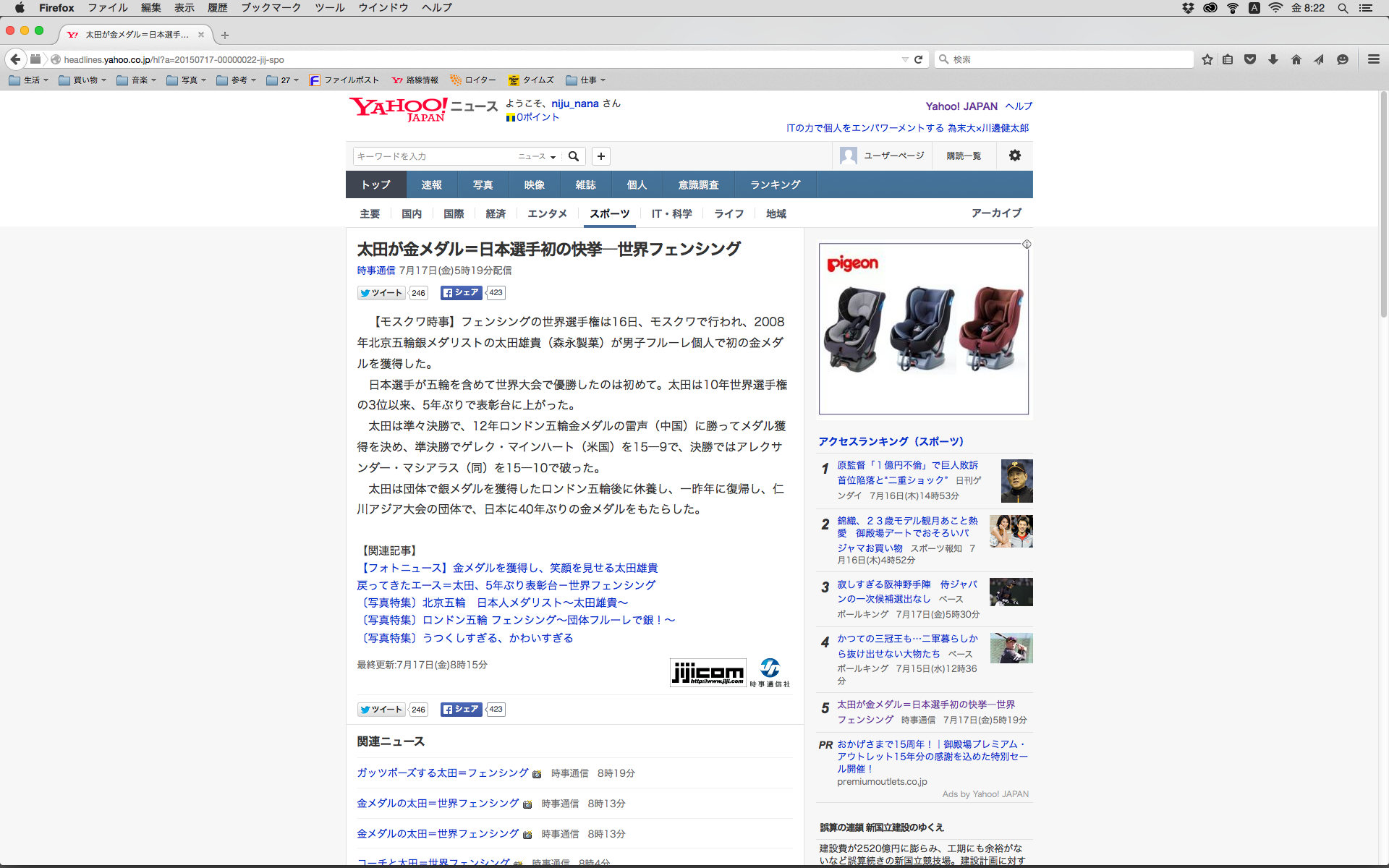
Task: Click the Yahoo search magnifier button
Action: tap(574, 156)
